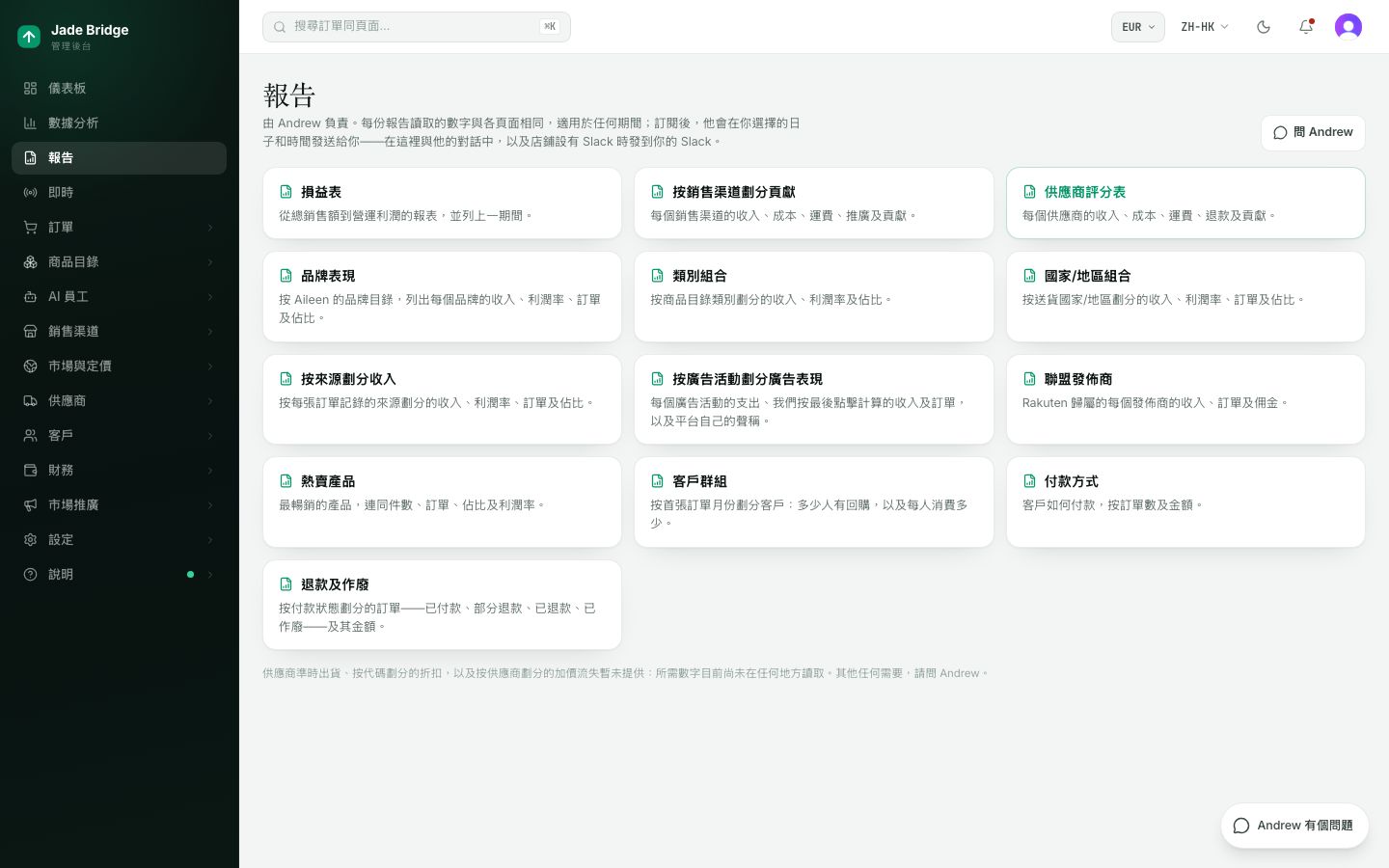Open the 按來源劃分收入 report card
The width and height of the screenshot is (1389, 868).
[442, 399]
